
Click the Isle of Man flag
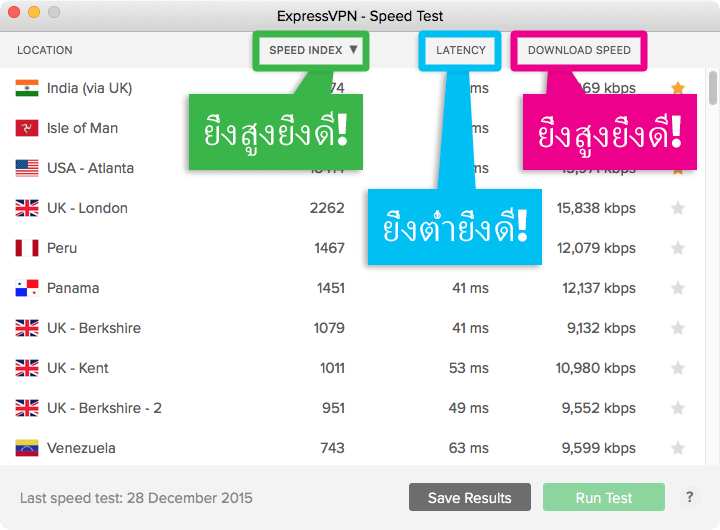tap(27, 128)
